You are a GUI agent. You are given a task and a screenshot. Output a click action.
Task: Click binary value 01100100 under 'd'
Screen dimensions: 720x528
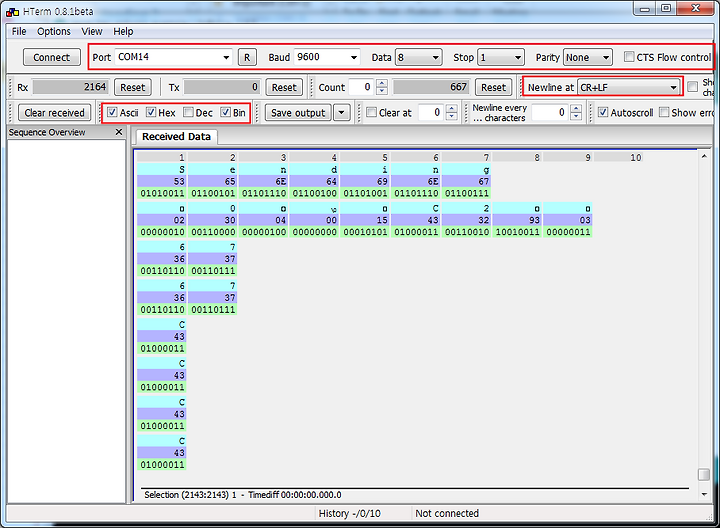[315, 193]
